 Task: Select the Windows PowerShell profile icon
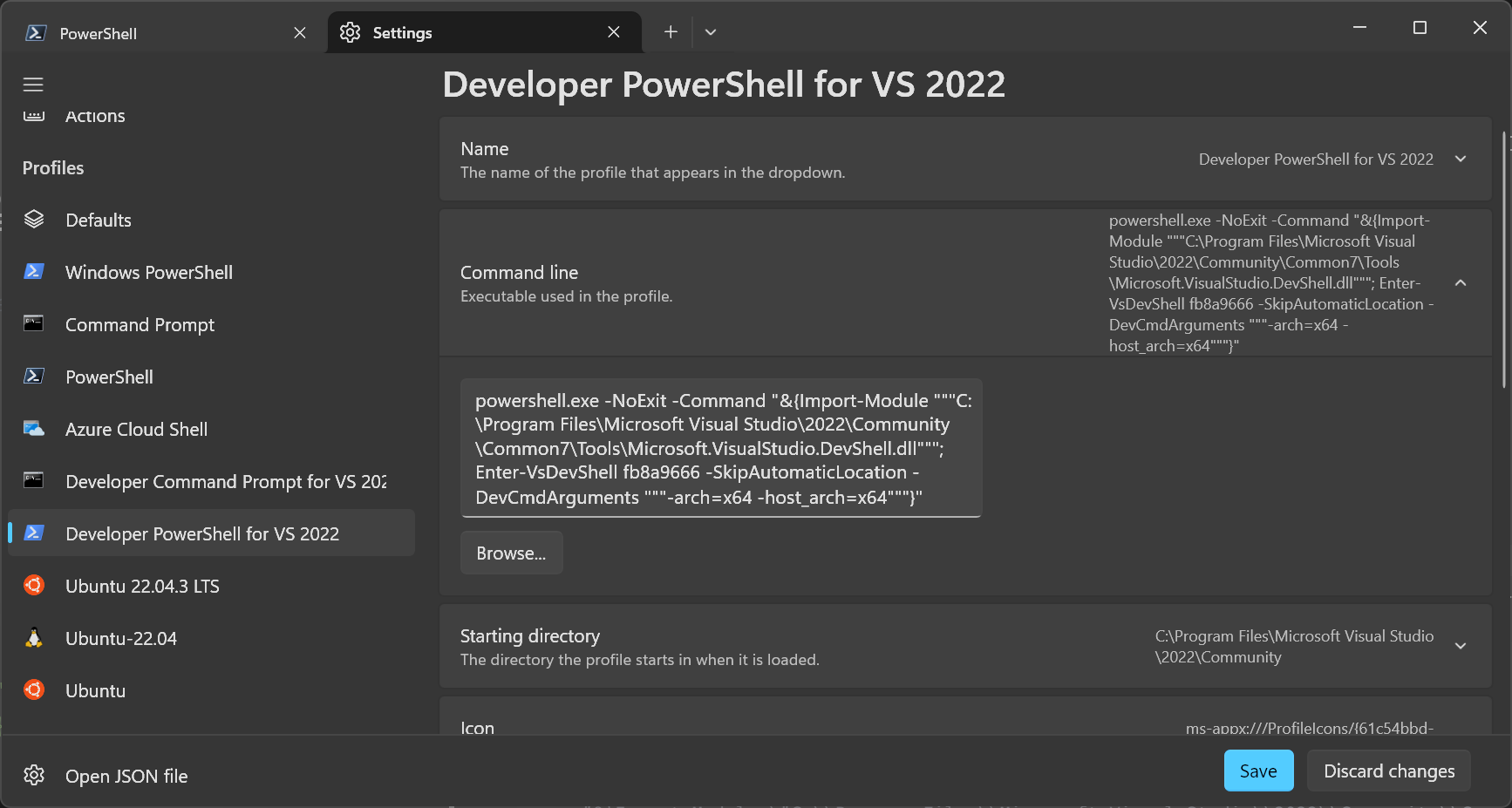tap(34, 271)
